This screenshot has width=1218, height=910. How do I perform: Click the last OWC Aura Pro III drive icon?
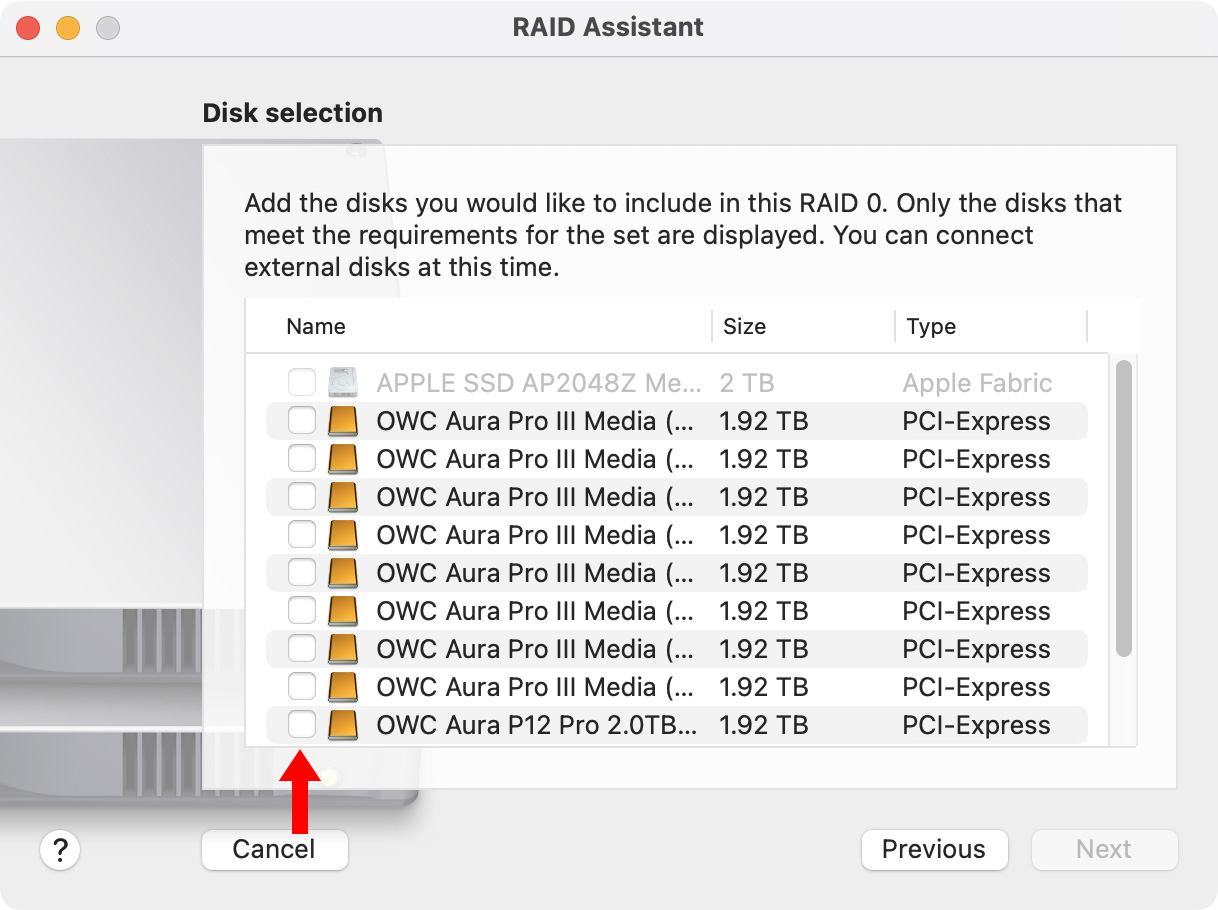[343, 687]
